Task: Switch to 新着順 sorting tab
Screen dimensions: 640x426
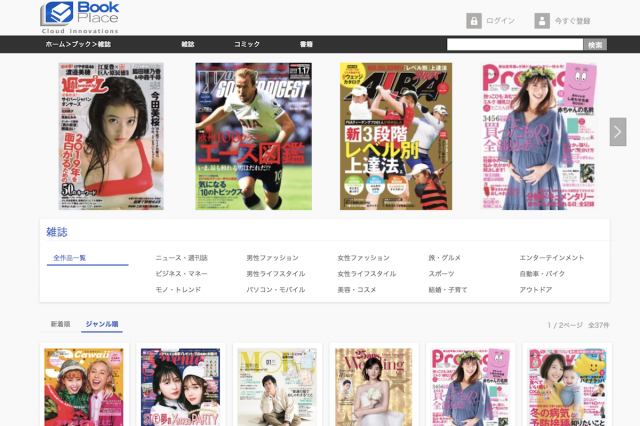Action: click(x=60, y=324)
